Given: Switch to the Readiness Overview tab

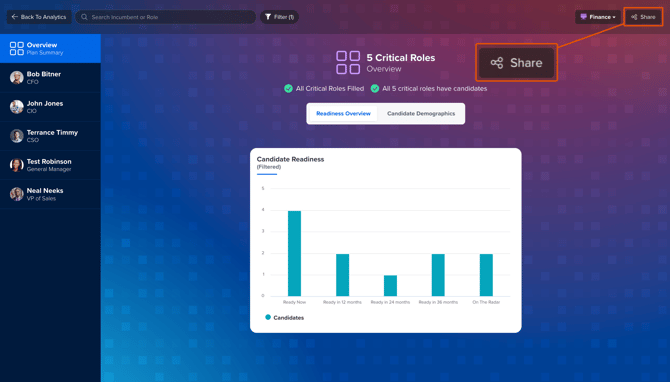Looking at the screenshot, I should tap(343, 114).
